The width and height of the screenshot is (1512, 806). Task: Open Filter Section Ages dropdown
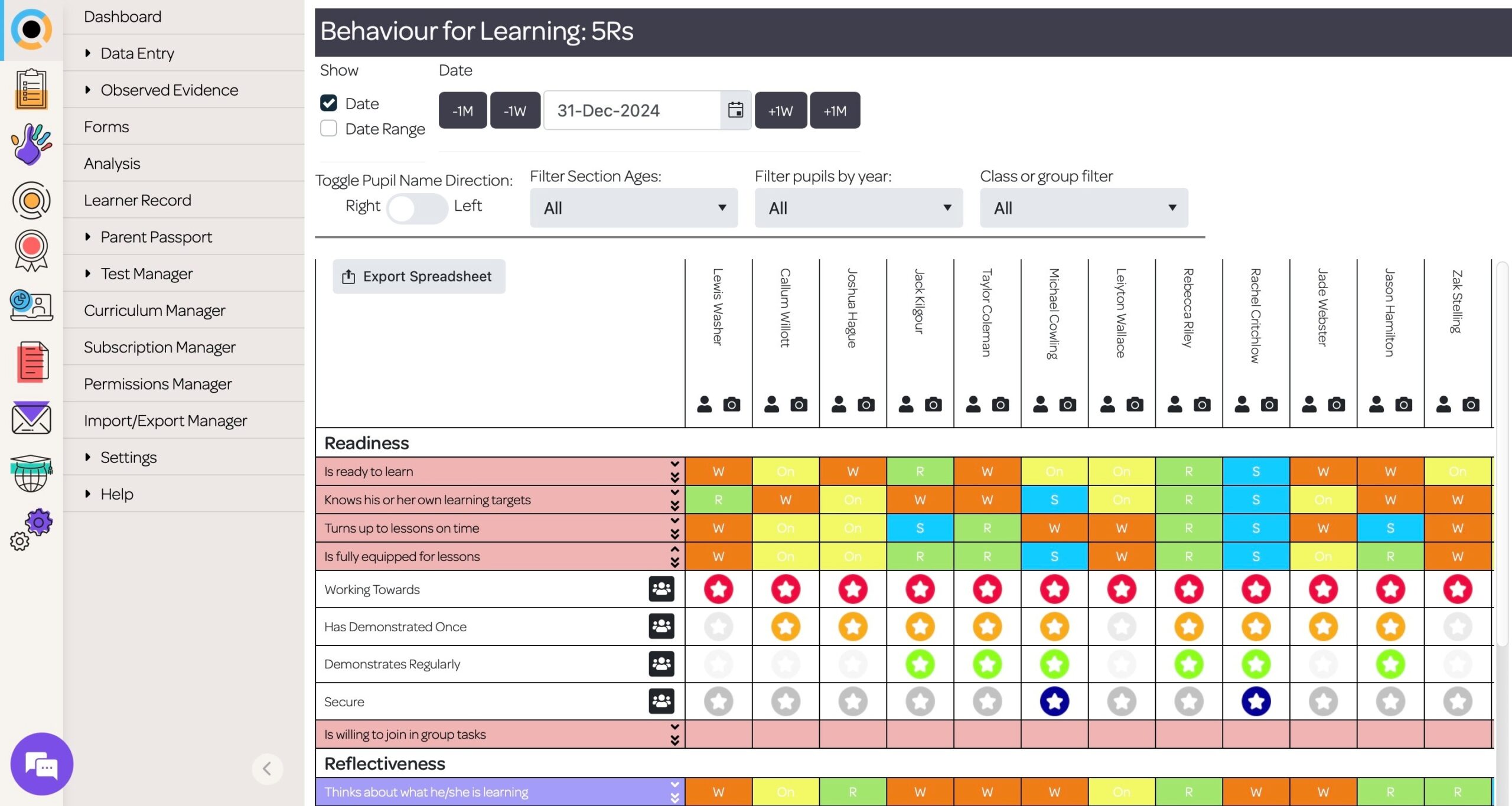(634, 208)
